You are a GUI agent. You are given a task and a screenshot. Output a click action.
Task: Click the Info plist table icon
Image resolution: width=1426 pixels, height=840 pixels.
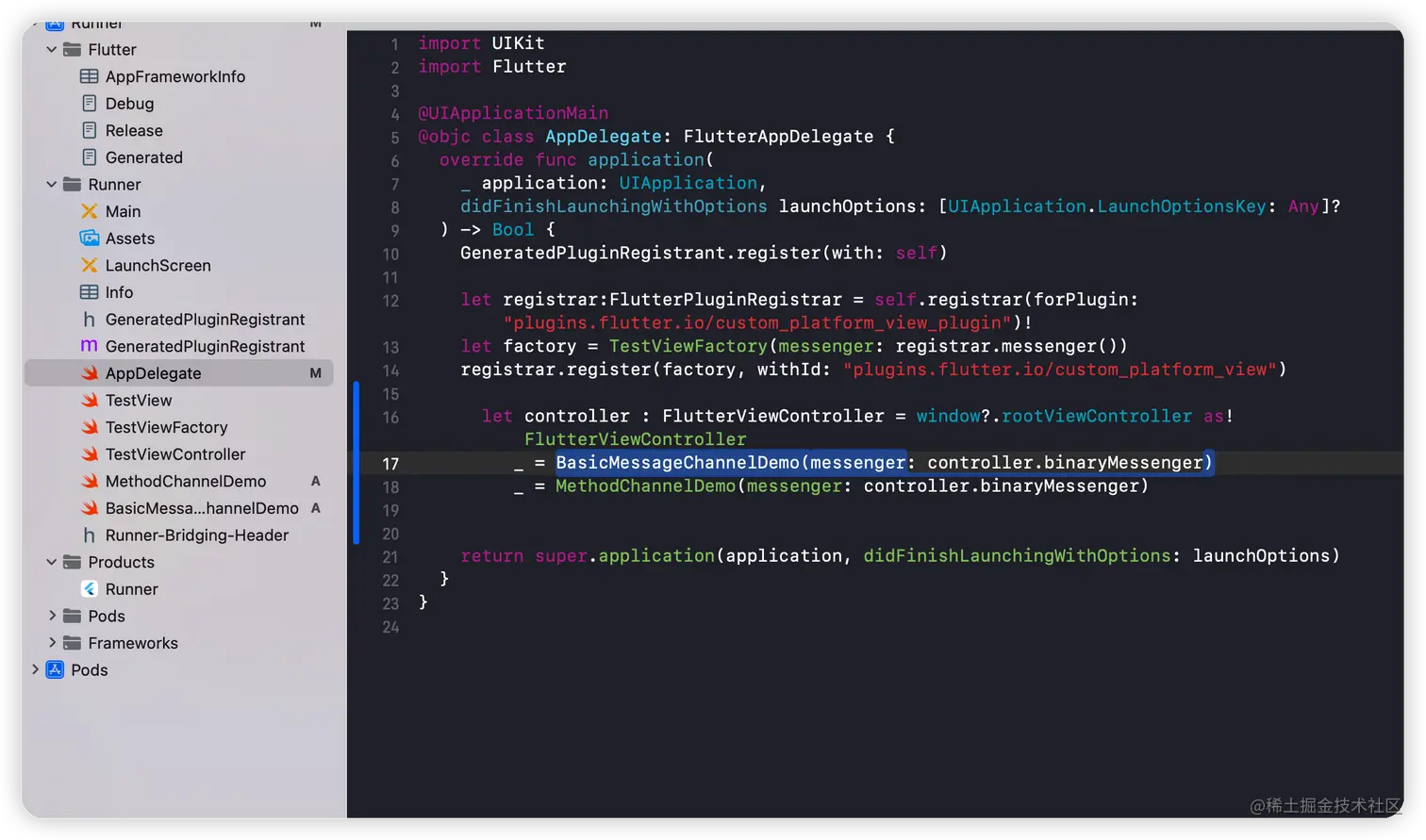tap(90, 292)
